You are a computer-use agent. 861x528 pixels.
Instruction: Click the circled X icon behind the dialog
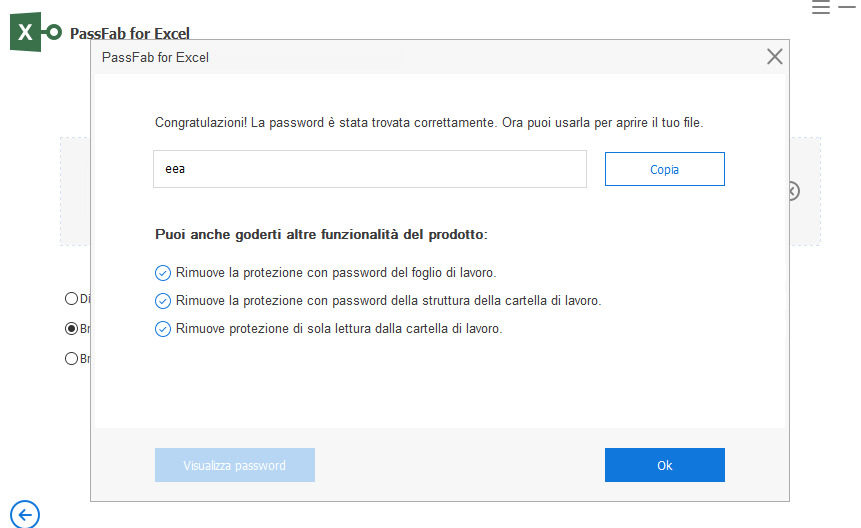(x=794, y=190)
